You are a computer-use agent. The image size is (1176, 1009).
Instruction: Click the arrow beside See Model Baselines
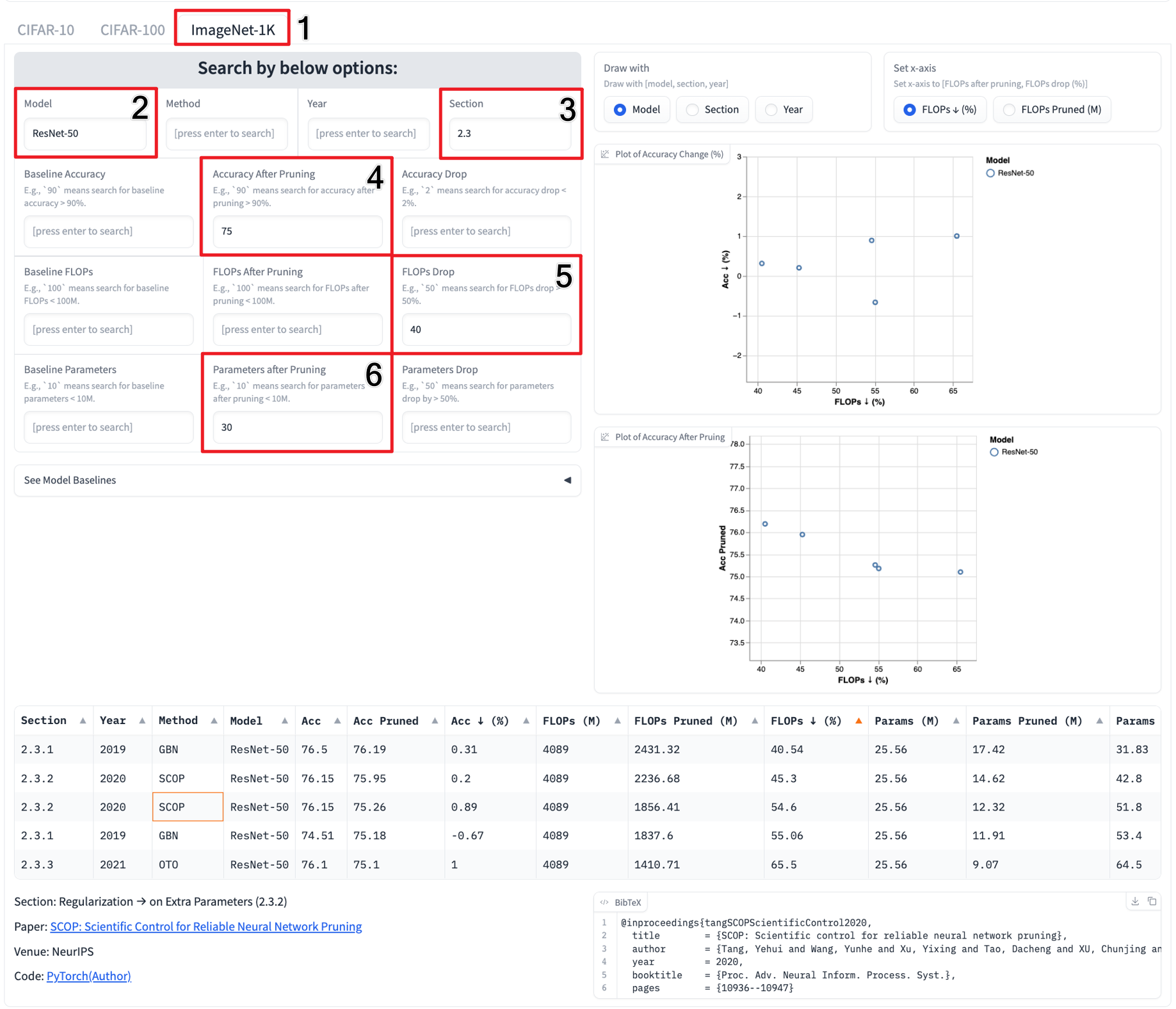click(567, 480)
